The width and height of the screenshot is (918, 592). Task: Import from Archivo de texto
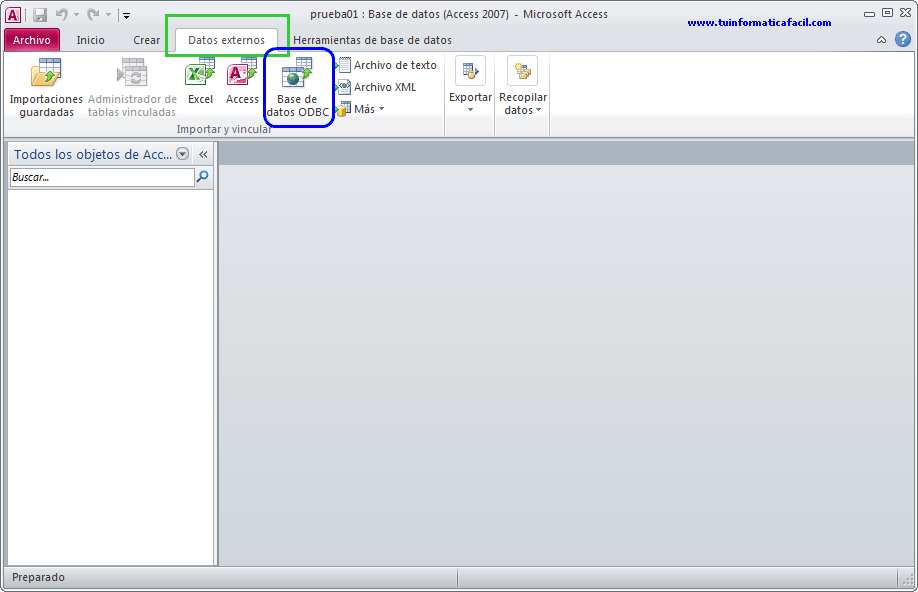pyautogui.click(x=387, y=65)
